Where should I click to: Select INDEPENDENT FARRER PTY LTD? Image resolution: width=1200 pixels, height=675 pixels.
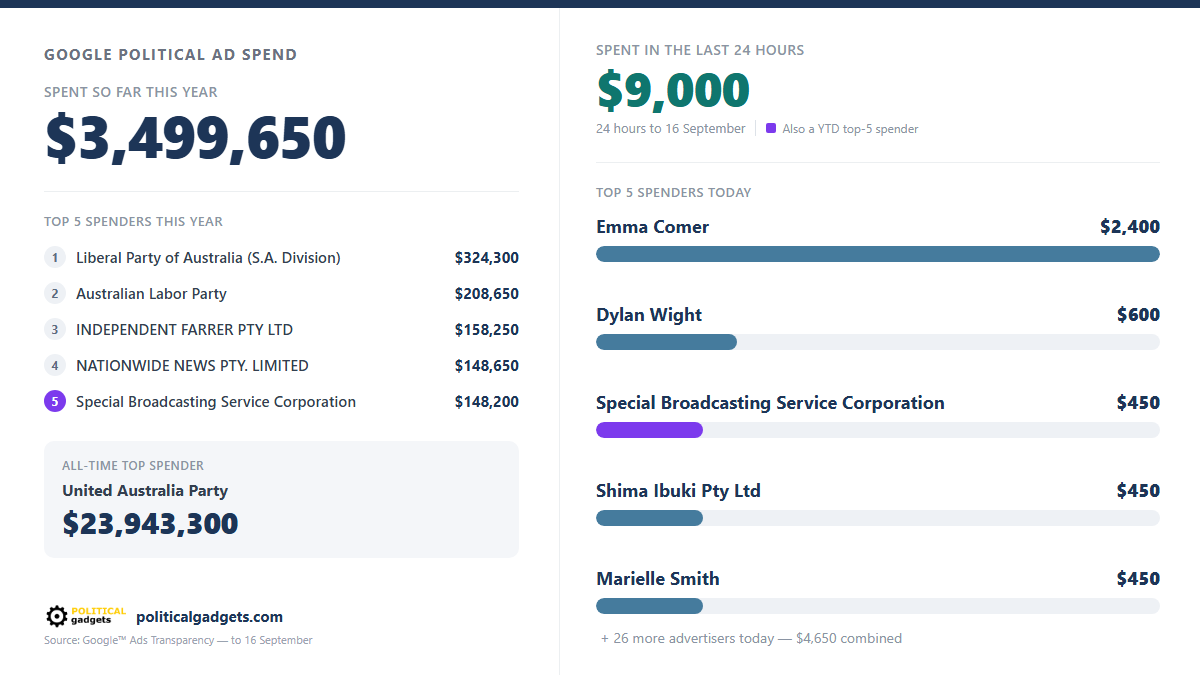pyautogui.click(x=184, y=330)
